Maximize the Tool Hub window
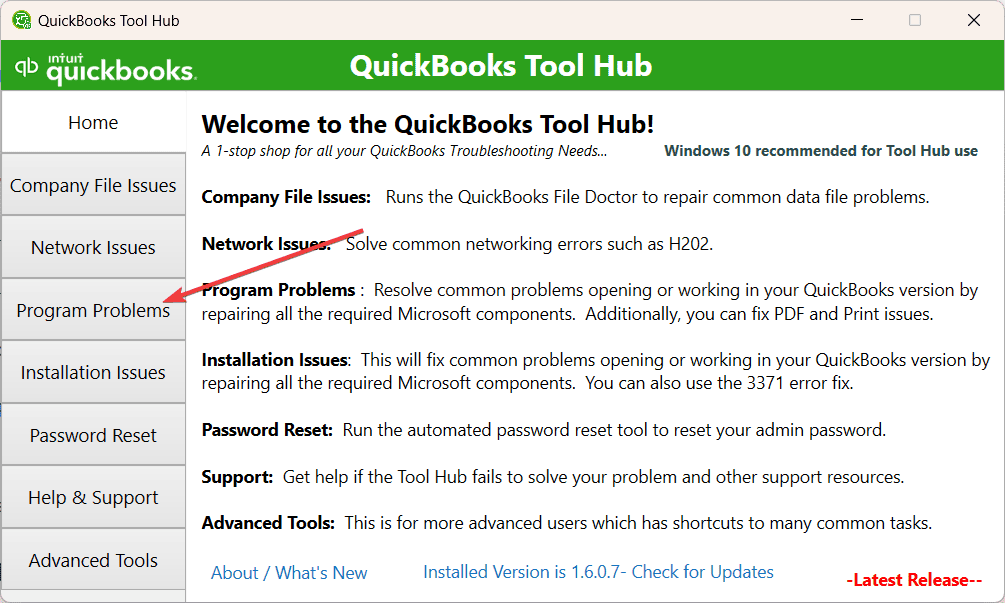 coord(915,20)
